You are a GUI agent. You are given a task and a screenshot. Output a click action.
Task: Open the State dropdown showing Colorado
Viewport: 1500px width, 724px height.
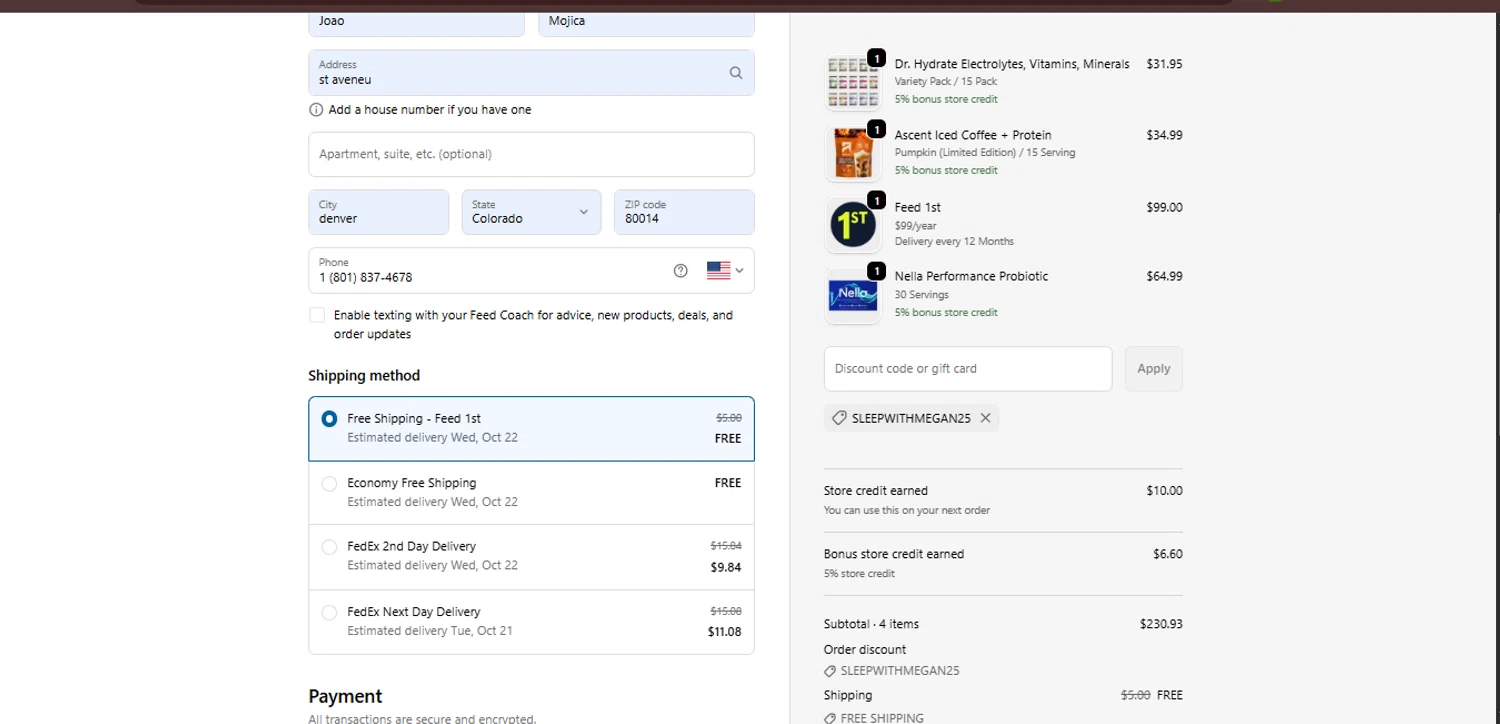pyautogui.click(x=531, y=212)
